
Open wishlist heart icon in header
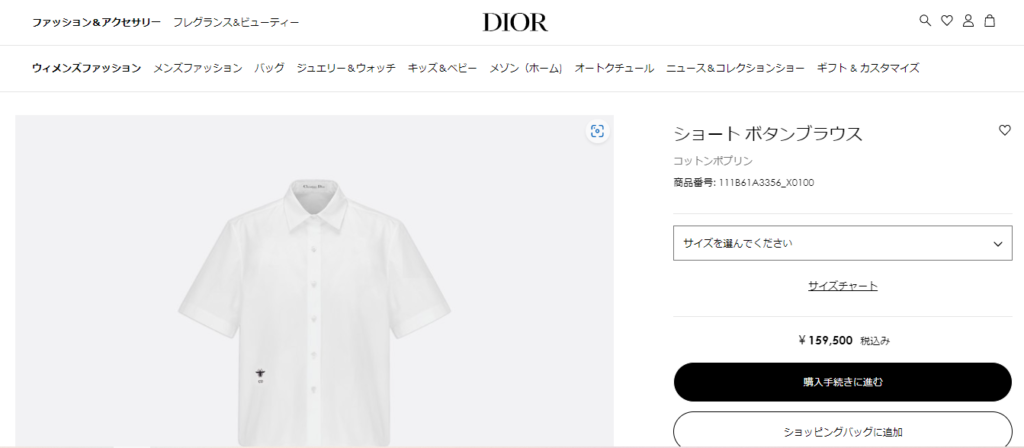pos(946,21)
